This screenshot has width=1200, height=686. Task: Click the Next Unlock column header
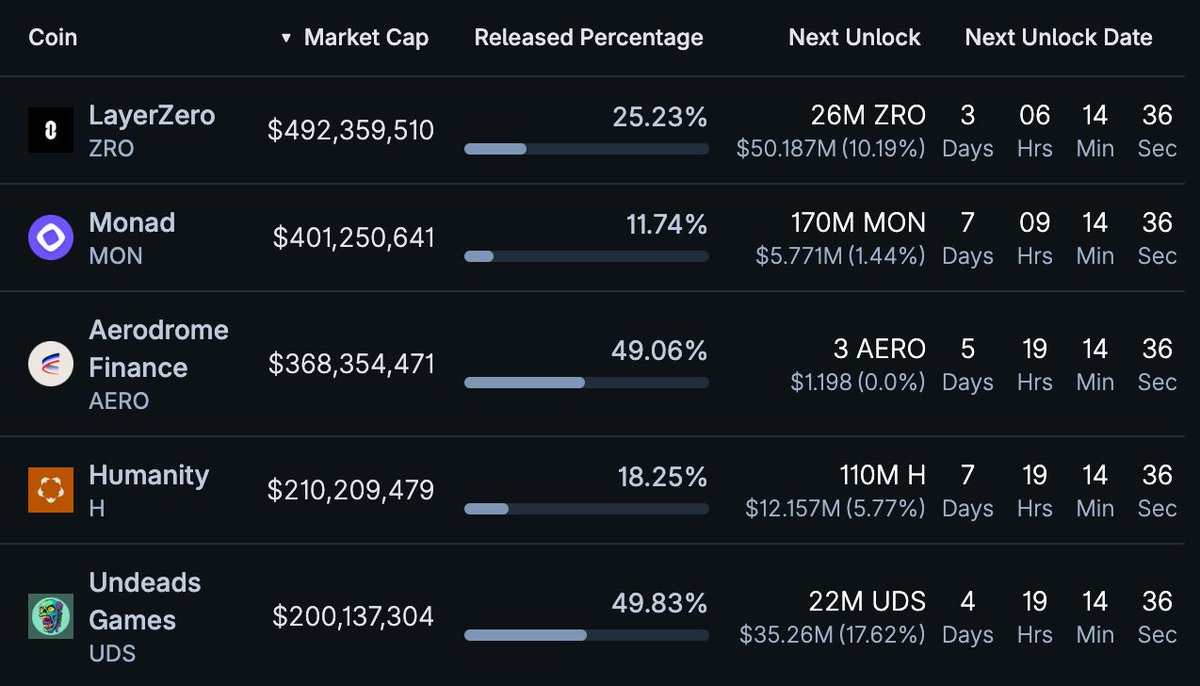coord(854,38)
